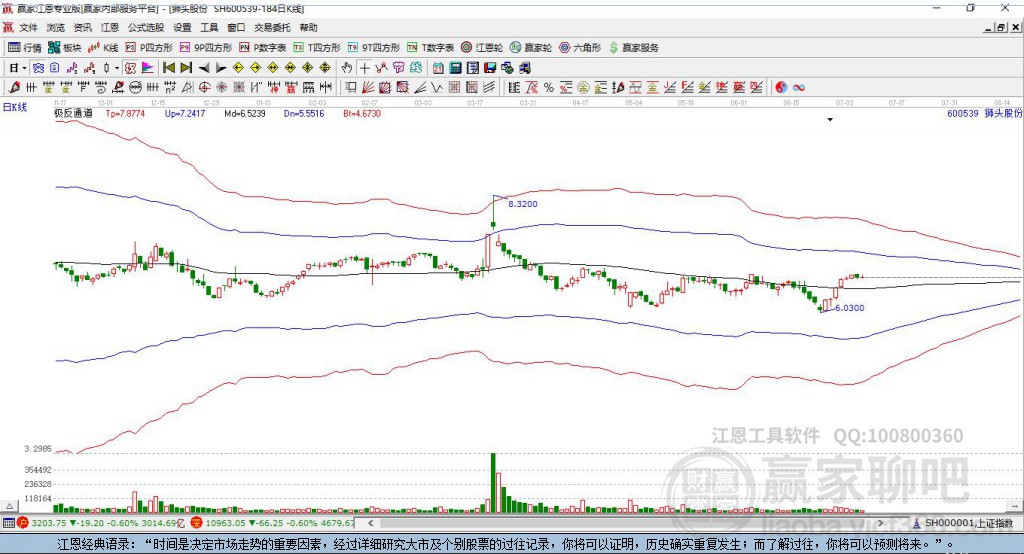Select the compass target circle icon
Image resolution: width=1024 pixels, height=554 pixels.
point(204,87)
